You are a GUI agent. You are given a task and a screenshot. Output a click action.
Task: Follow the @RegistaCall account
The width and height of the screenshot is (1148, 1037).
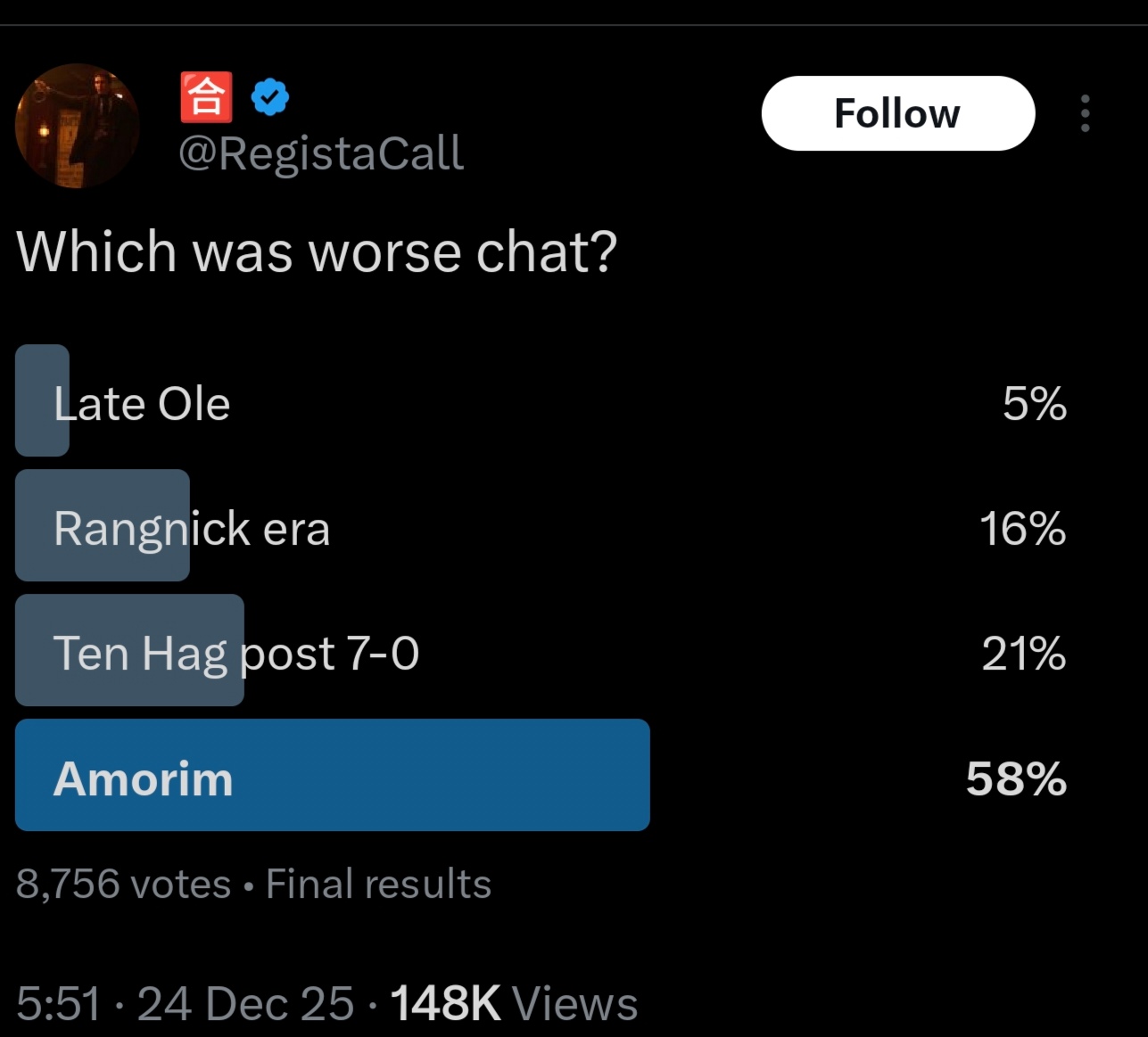point(897,113)
